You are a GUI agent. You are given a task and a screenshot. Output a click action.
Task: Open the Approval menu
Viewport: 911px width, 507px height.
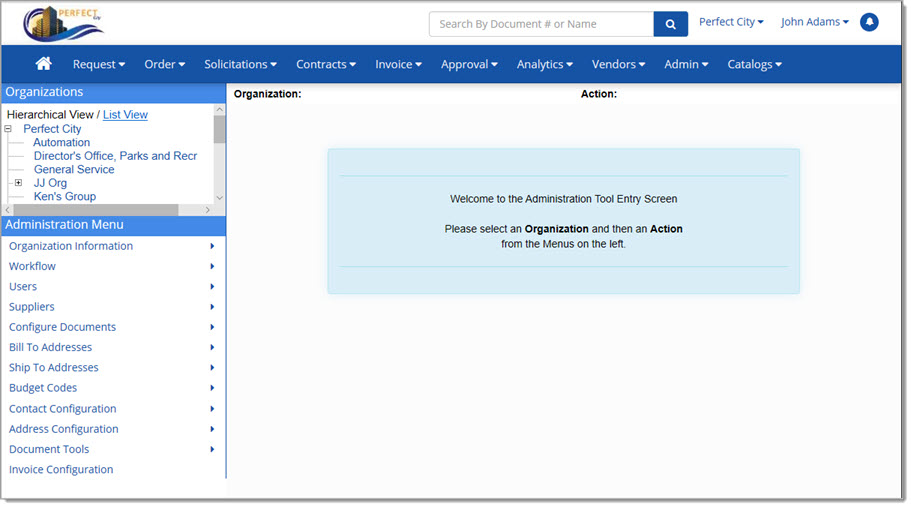pos(469,64)
